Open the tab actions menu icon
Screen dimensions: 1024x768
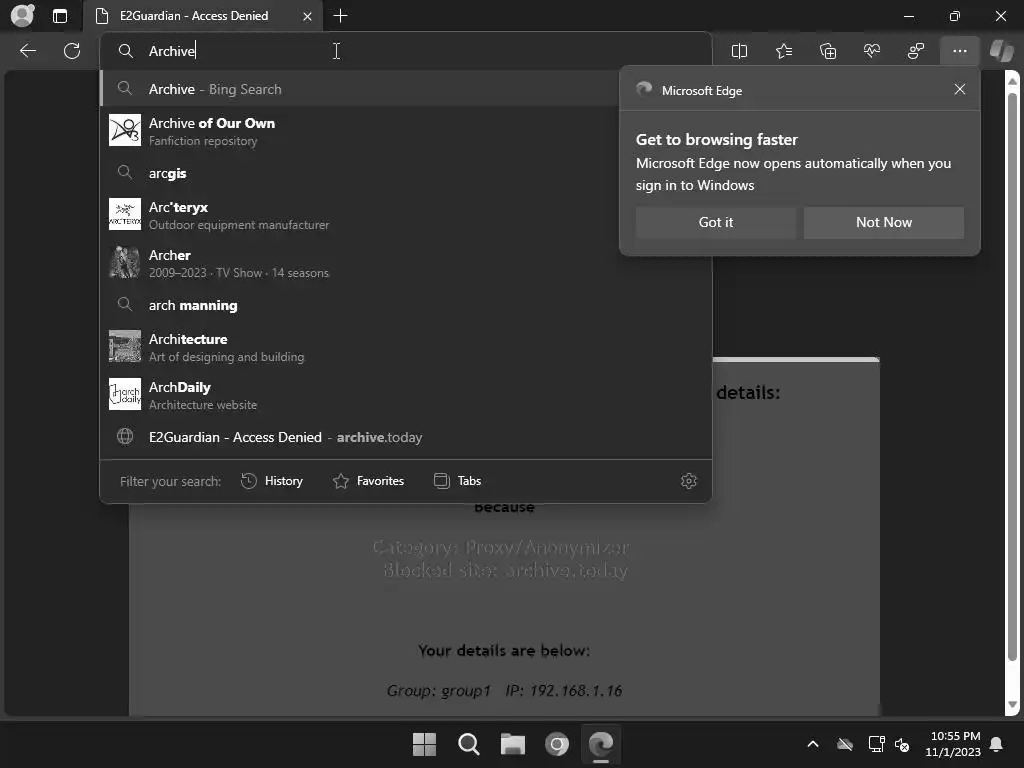(x=59, y=16)
